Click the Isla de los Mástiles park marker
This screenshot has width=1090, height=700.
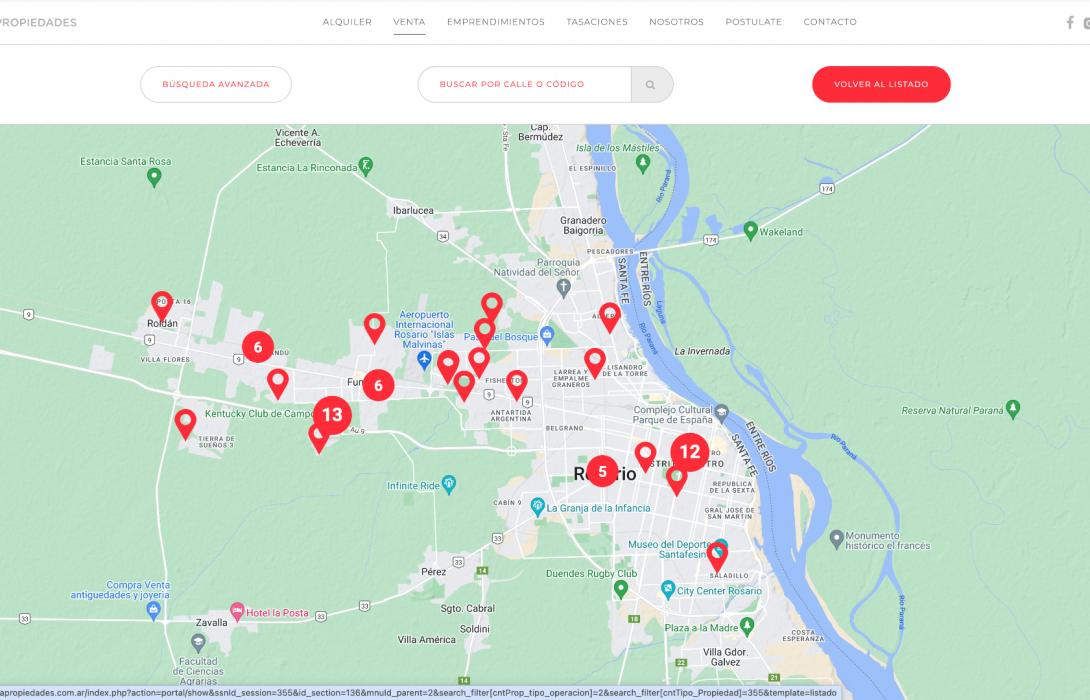pos(643,163)
